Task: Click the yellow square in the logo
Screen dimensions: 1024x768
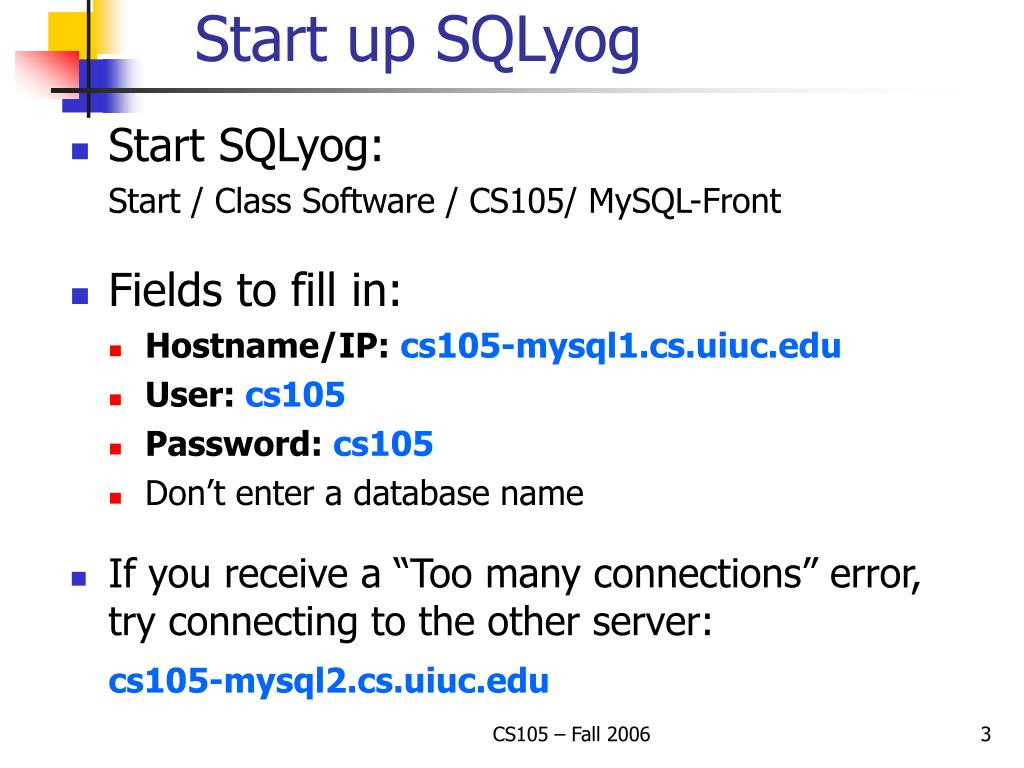Action: point(69,33)
